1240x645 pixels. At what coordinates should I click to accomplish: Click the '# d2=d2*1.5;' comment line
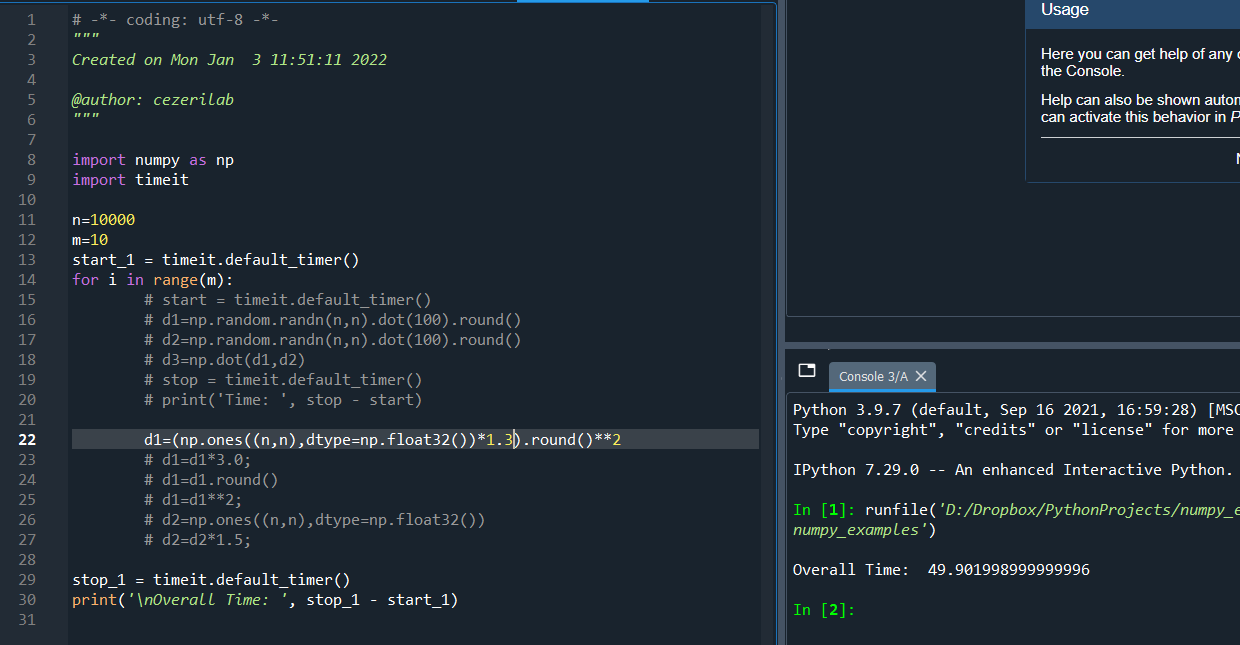click(197, 540)
